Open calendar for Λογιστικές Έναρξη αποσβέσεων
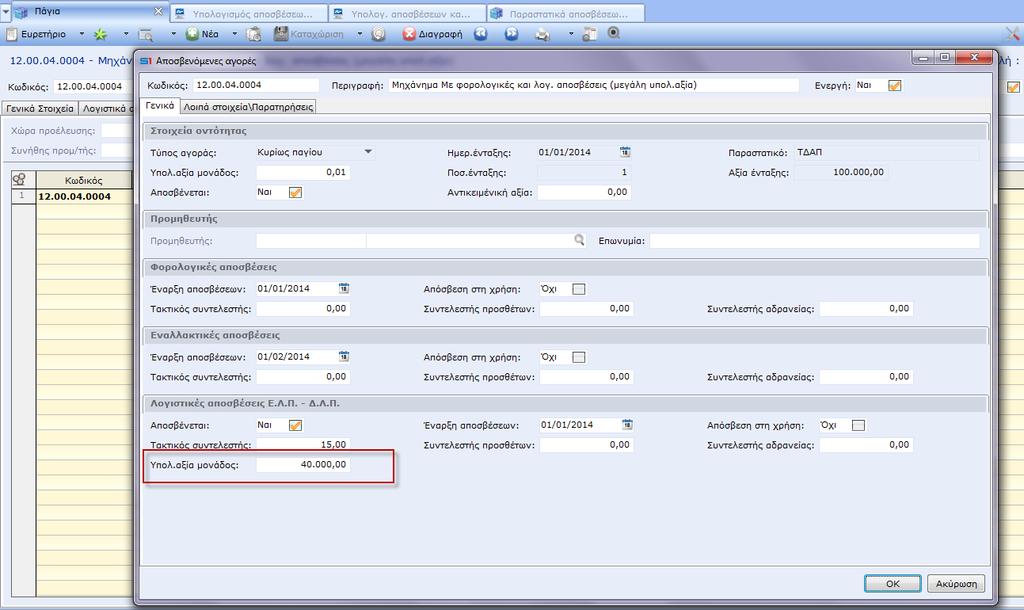The image size is (1024, 610). pos(627,425)
